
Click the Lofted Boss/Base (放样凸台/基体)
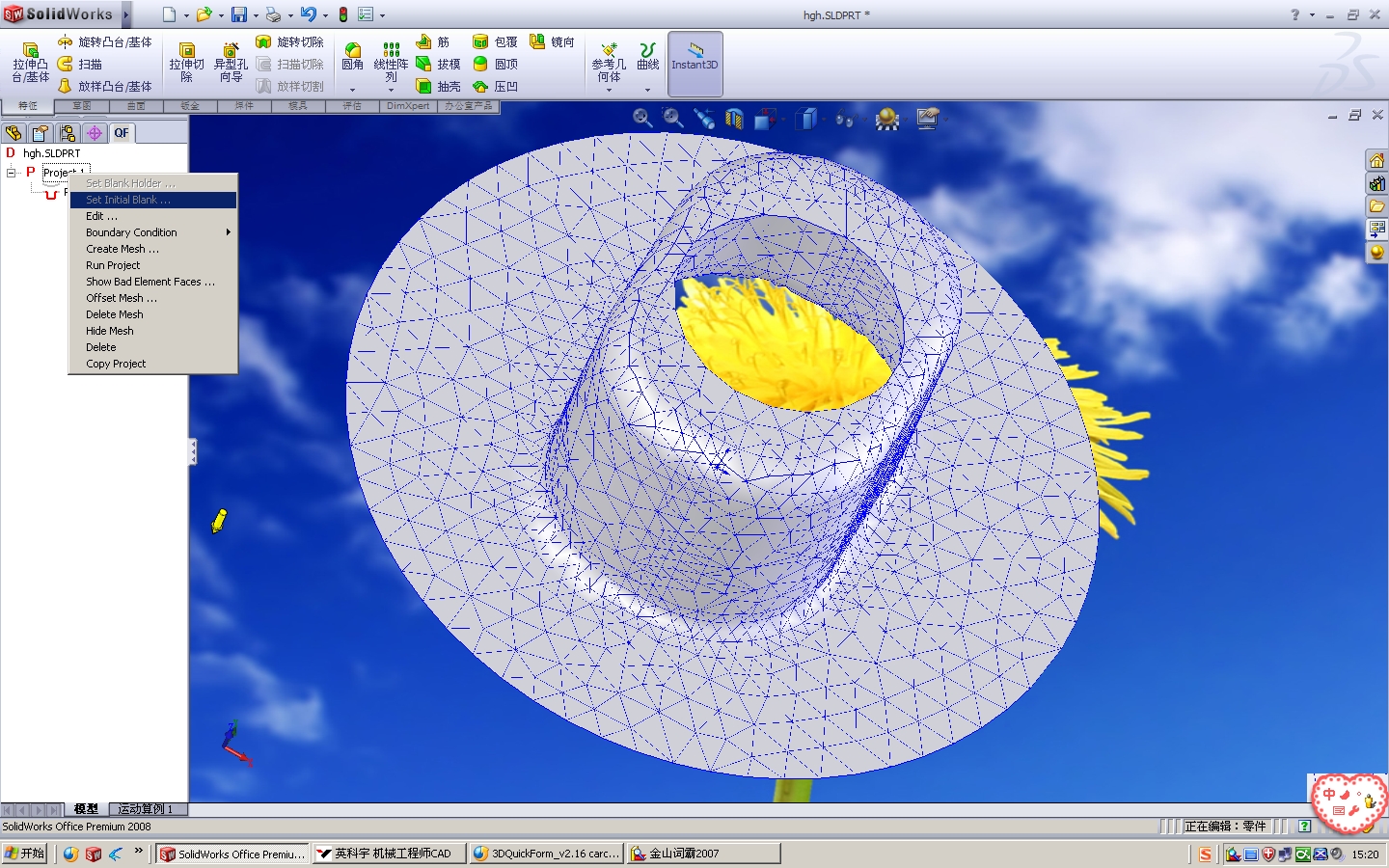[x=104, y=86]
